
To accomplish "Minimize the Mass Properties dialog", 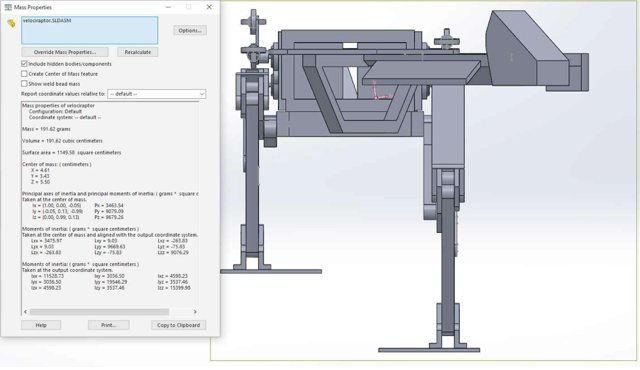I will click(168, 7).
